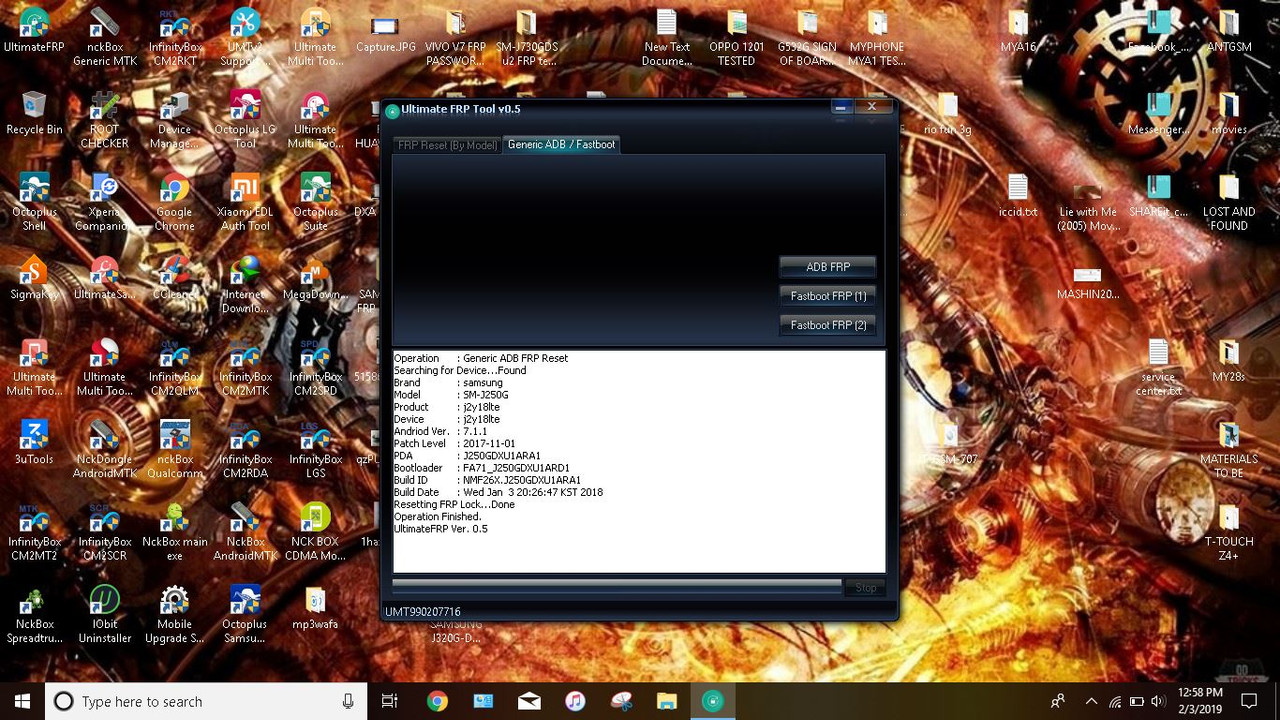Viewport: 1280px width, 720px height.
Task: Show hidden system tray icons
Action: 1091,701
